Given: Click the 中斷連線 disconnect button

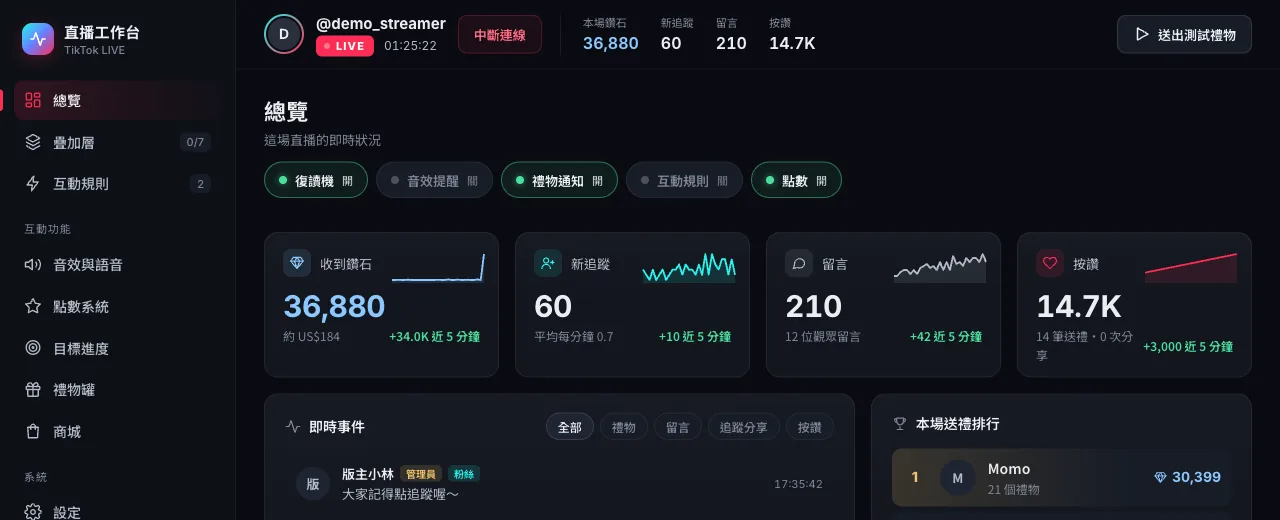Looking at the screenshot, I should click(x=500, y=35).
